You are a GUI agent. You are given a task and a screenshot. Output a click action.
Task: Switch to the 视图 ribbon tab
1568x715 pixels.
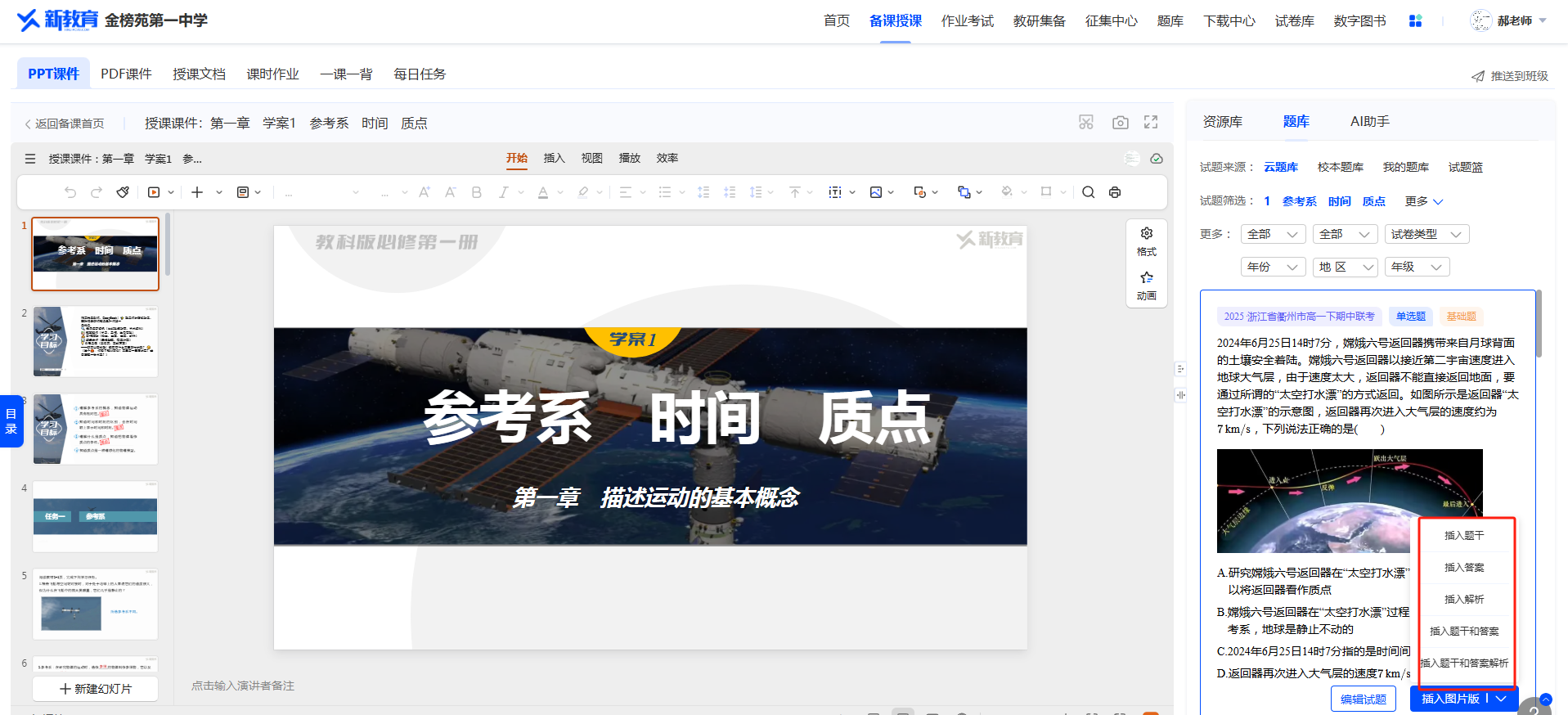click(x=592, y=158)
